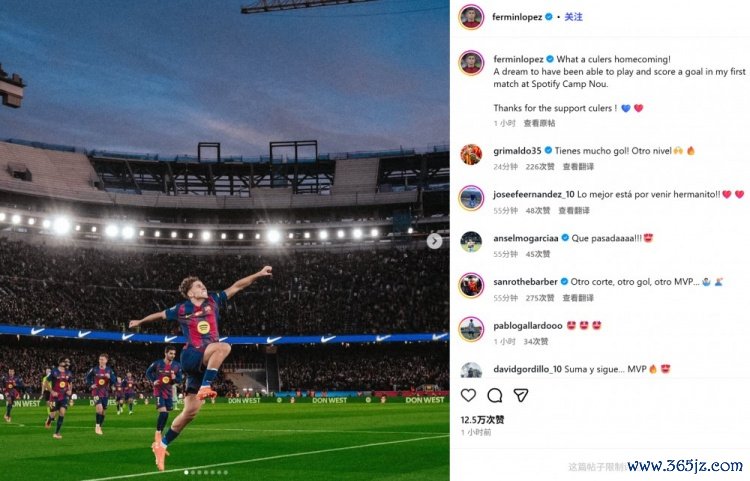Open pablogallardooo commenter avatar
The height and width of the screenshot is (481, 750).
click(x=471, y=329)
